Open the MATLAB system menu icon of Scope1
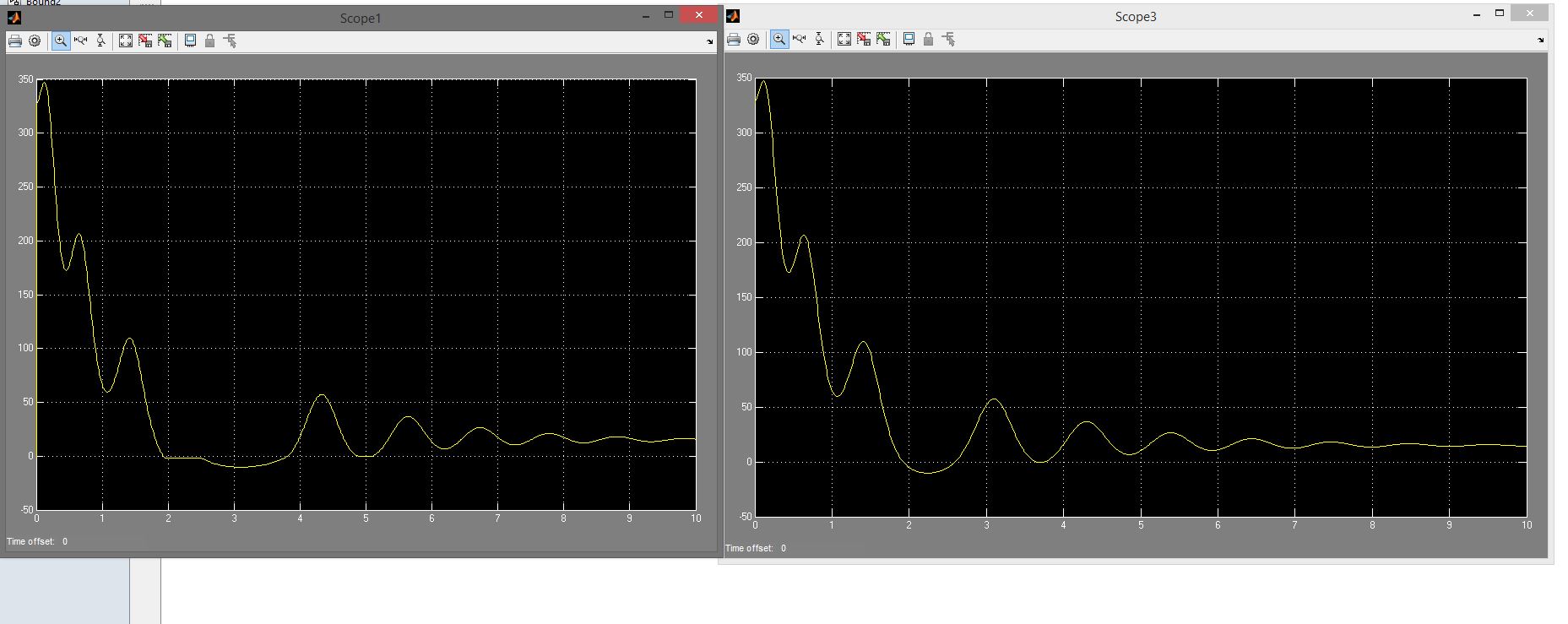 (x=14, y=17)
